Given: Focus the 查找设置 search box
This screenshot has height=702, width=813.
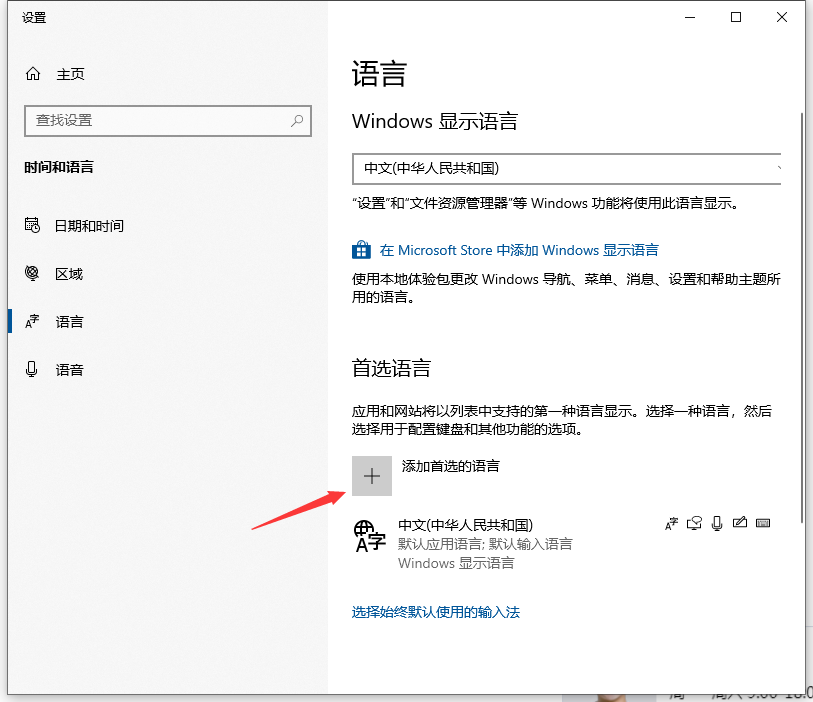Looking at the screenshot, I should 167,121.
